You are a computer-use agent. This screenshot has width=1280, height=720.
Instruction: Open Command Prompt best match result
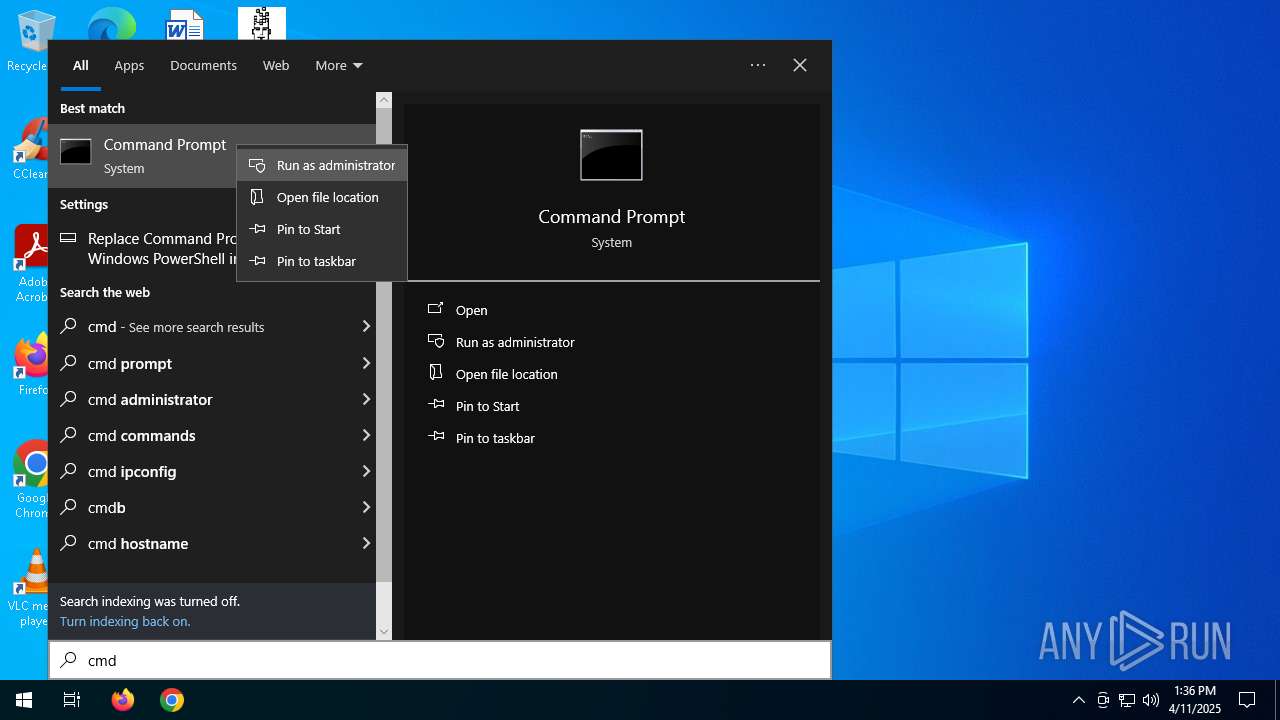pos(142,156)
